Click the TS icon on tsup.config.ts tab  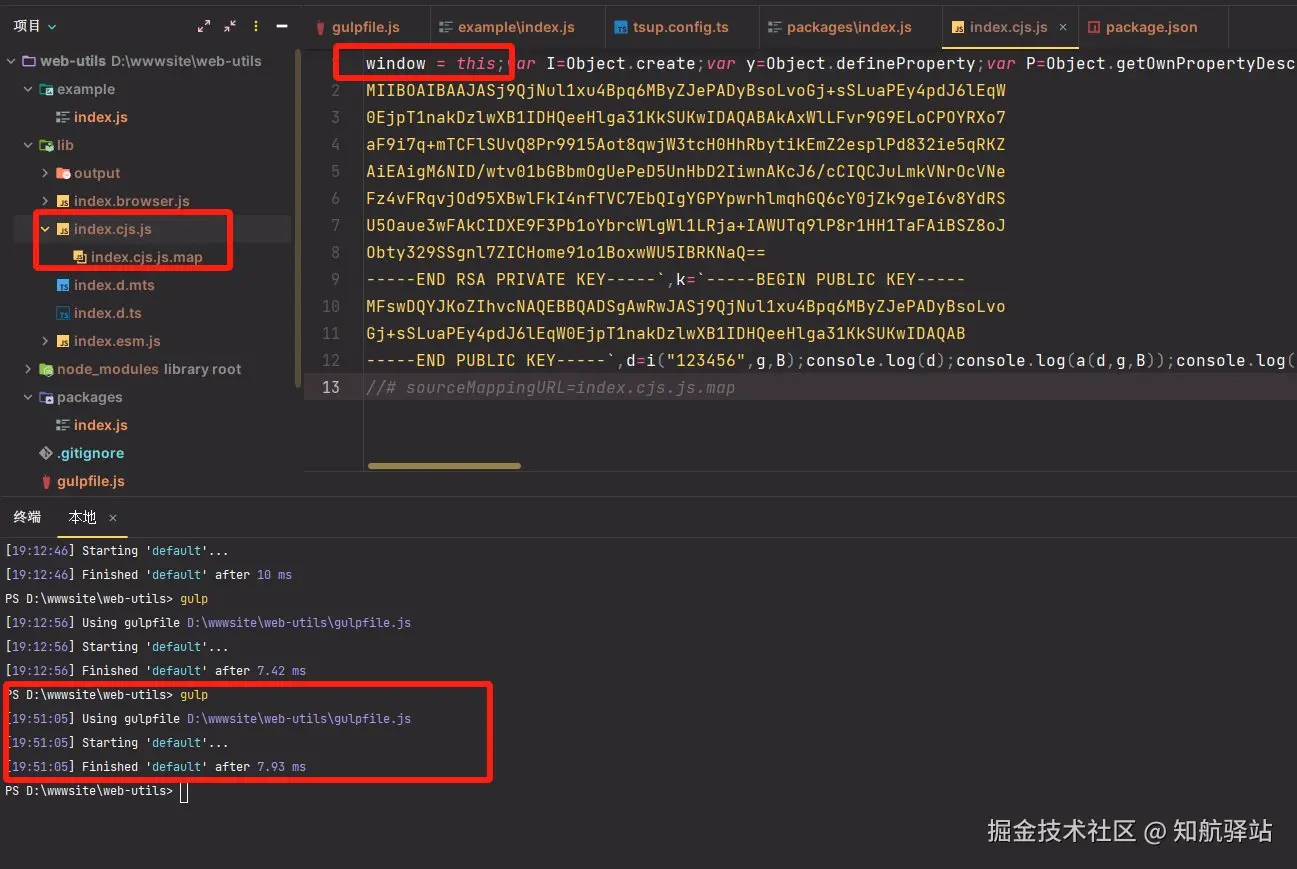click(621, 27)
